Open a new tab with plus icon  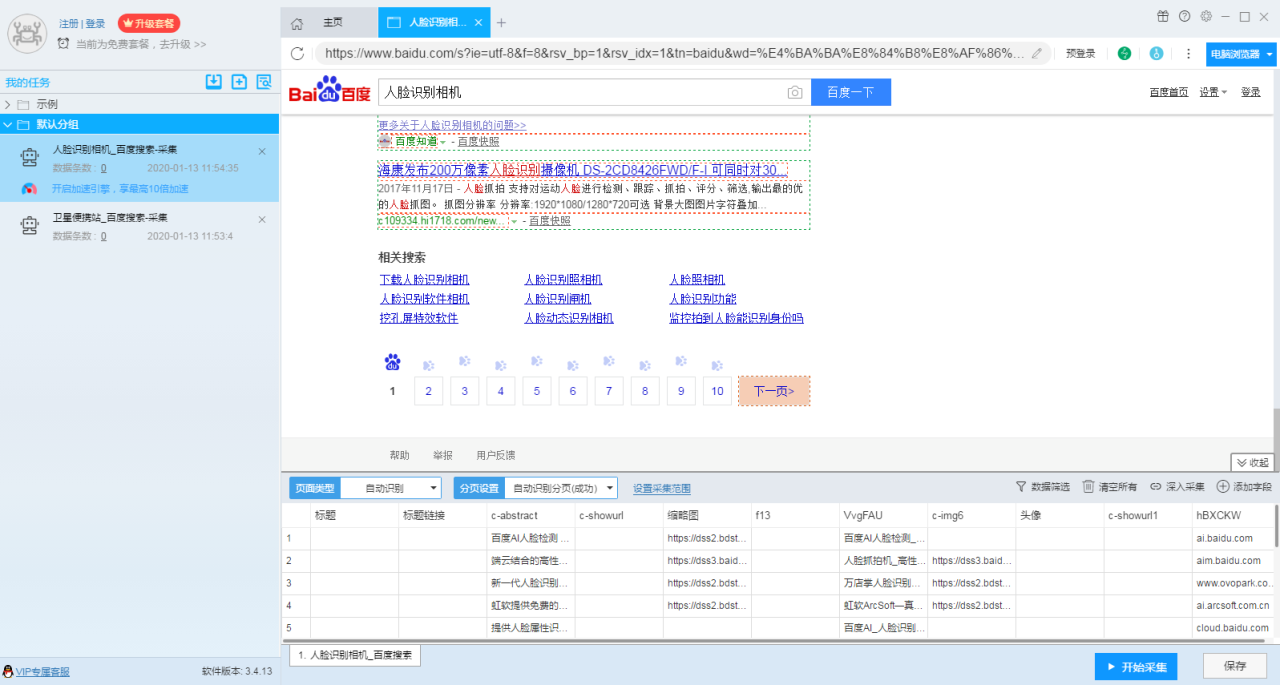coord(501,23)
